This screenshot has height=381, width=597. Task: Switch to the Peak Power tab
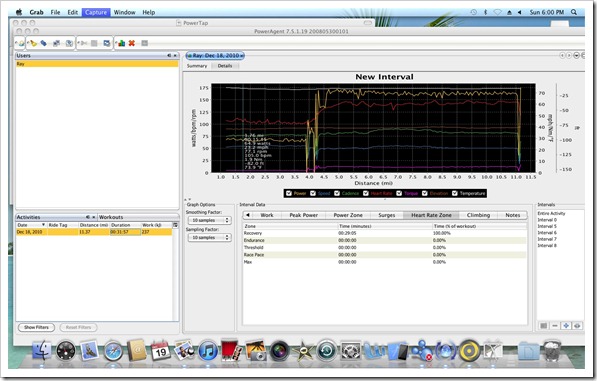[303, 215]
